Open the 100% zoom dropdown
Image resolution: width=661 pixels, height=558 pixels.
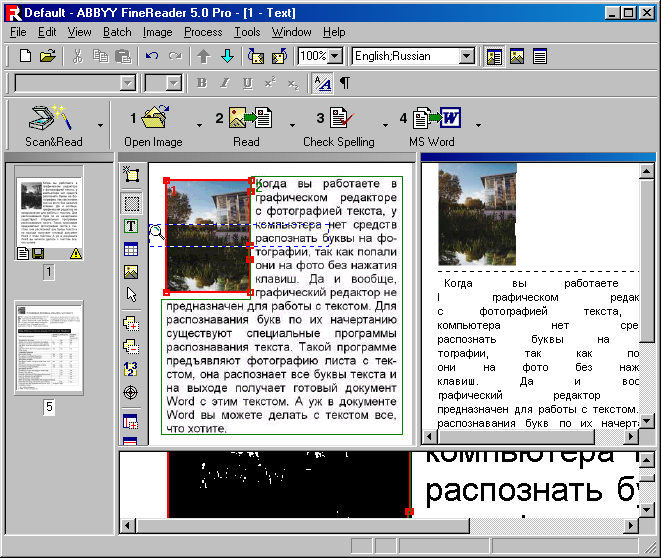335,56
